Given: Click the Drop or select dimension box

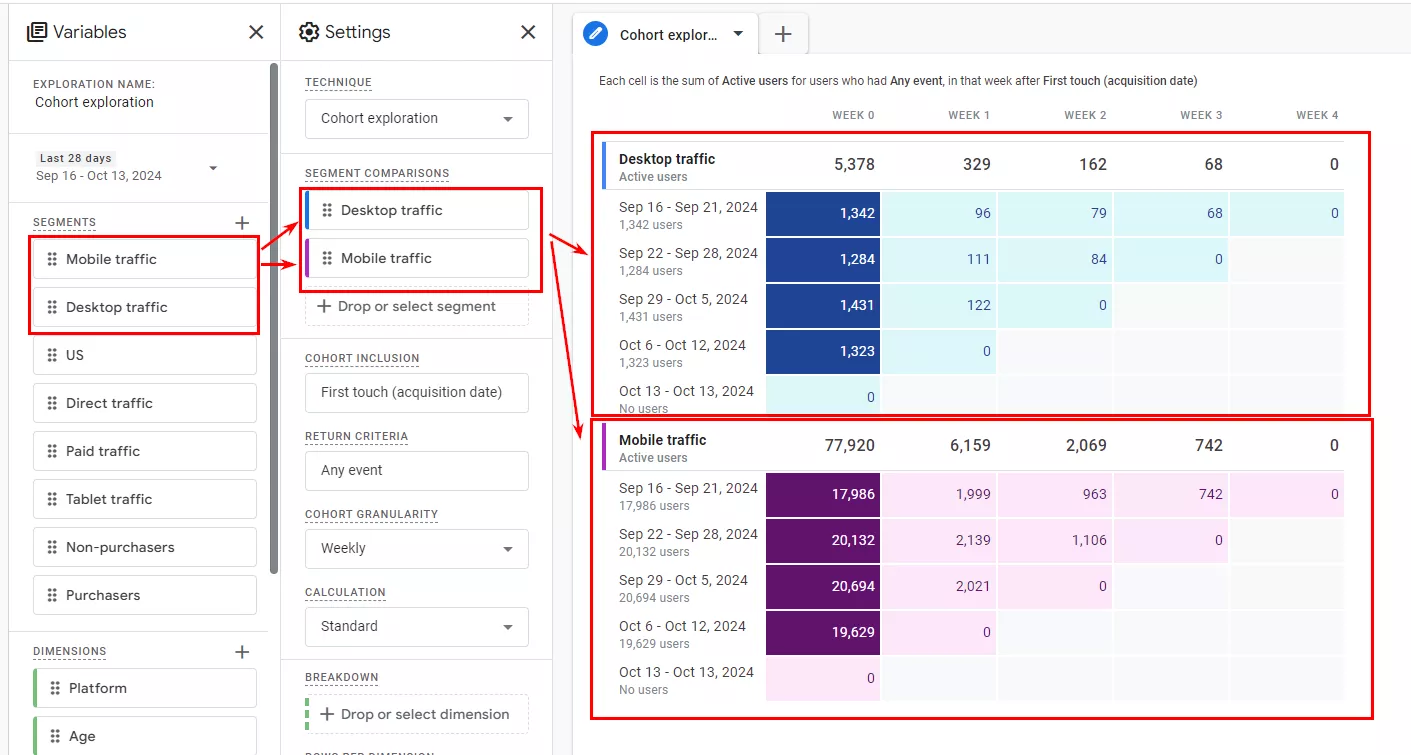Looking at the screenshot, I should pyautogui.click(x=417, y=714).
